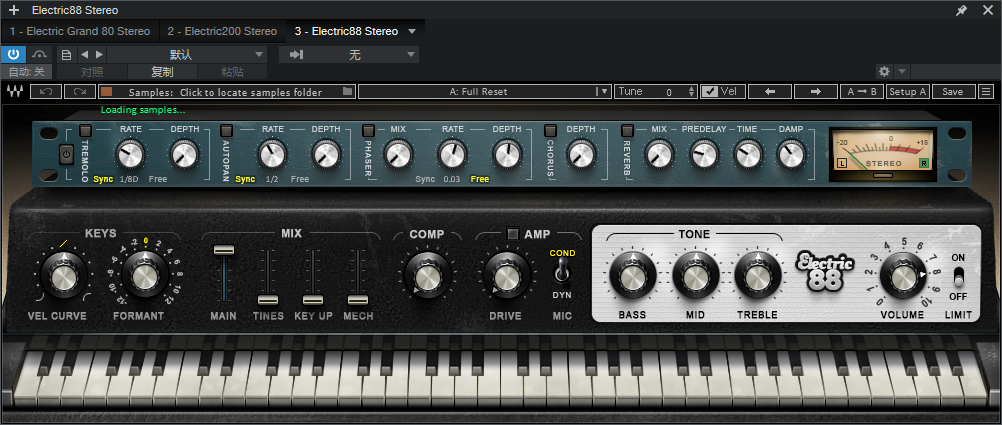Switch setup with Setup A button
This screenshot has height=425, width=1002.
[908, 91]
